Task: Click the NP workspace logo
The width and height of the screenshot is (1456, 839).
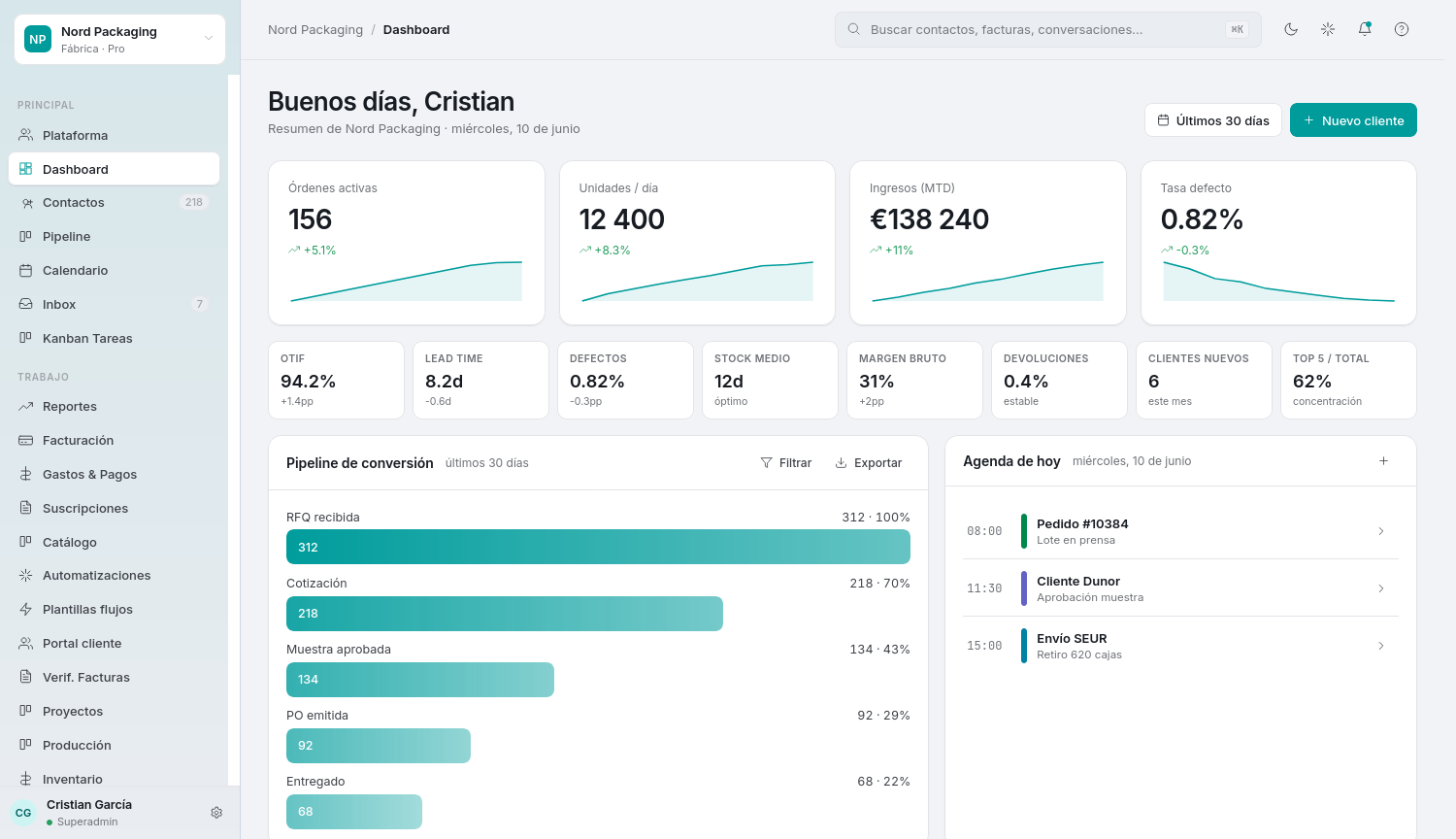Action: coord(38,39)
